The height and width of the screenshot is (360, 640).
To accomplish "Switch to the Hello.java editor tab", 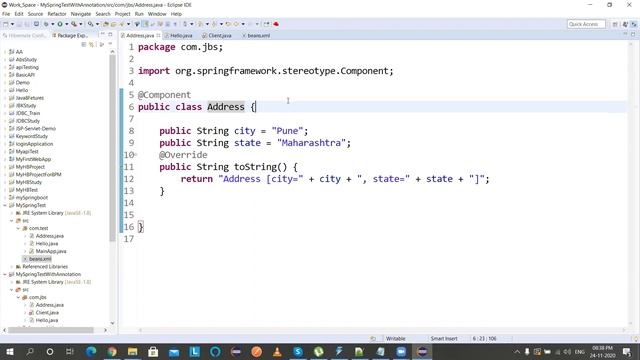I will pos(178,36).
